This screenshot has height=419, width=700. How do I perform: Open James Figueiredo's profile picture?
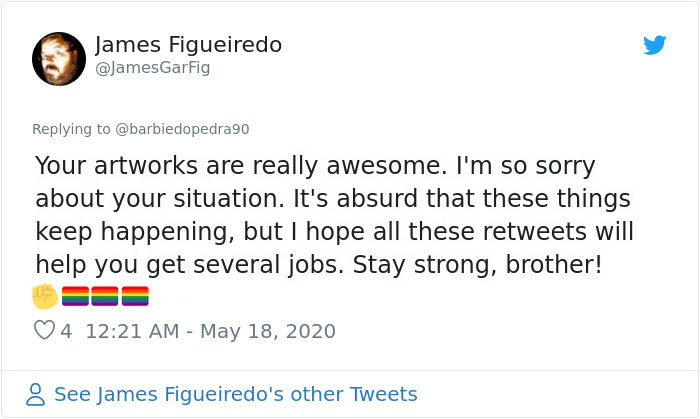pos(59,59)
